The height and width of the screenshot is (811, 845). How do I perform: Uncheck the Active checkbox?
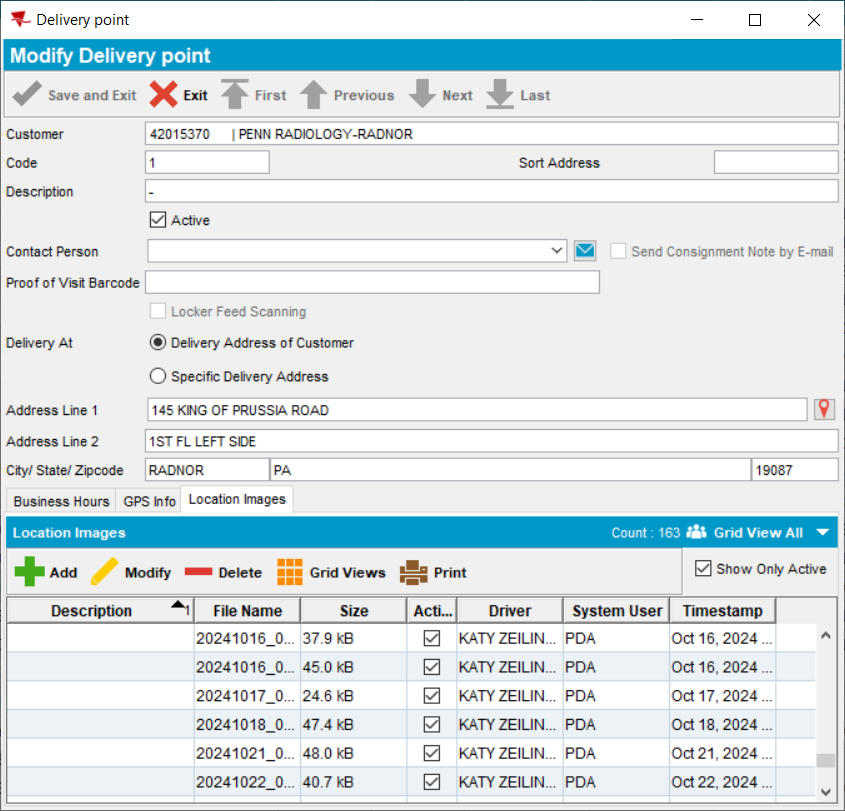point(157,220)
